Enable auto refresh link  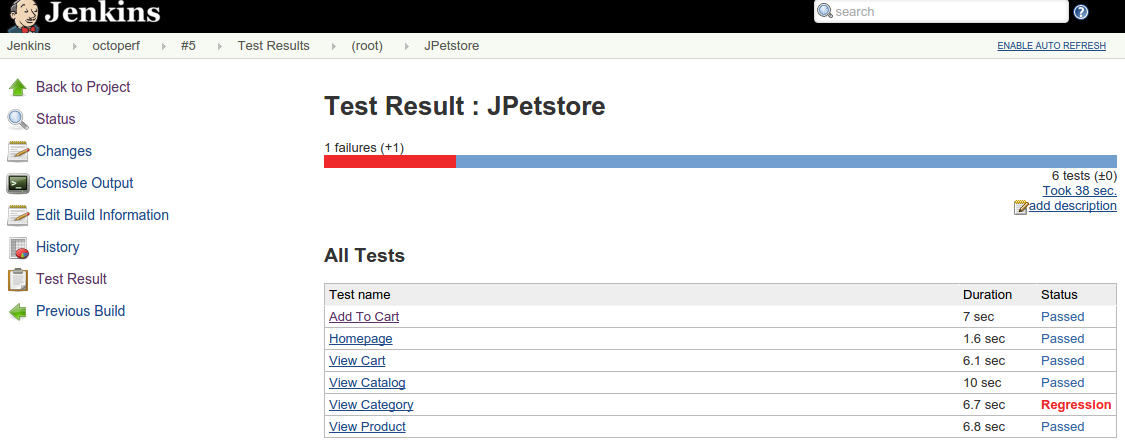pos(1052,46)
